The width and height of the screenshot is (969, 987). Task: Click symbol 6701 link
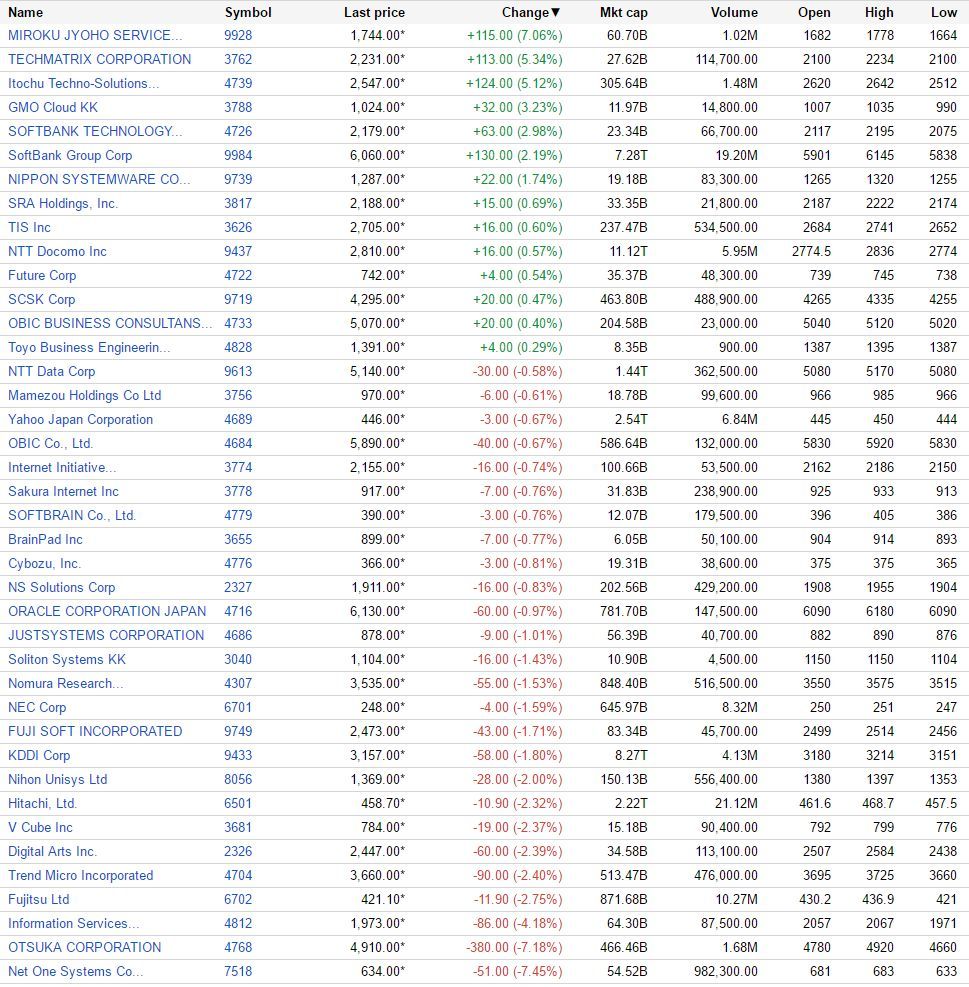238,707
